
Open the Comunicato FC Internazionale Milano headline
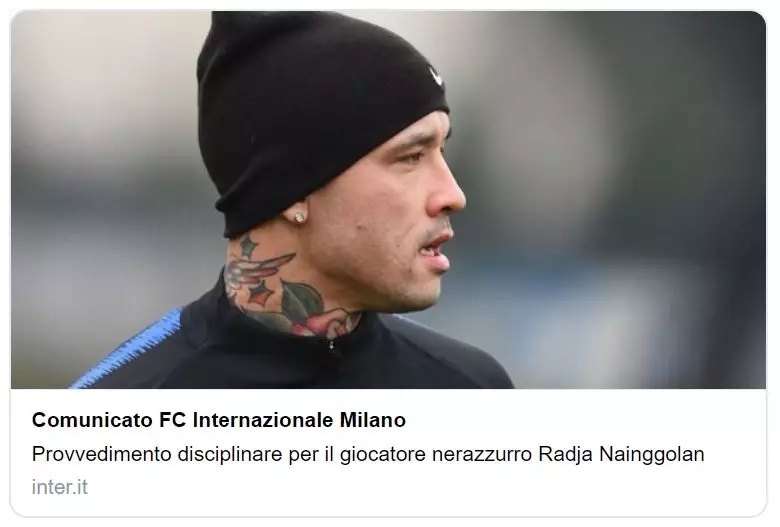(x=218, y=420)
